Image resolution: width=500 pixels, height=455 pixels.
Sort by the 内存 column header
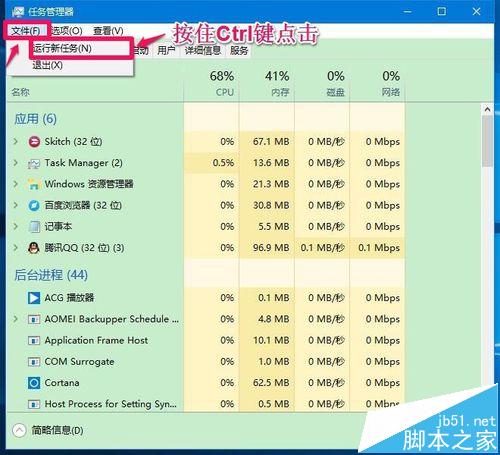click(267, 83)
